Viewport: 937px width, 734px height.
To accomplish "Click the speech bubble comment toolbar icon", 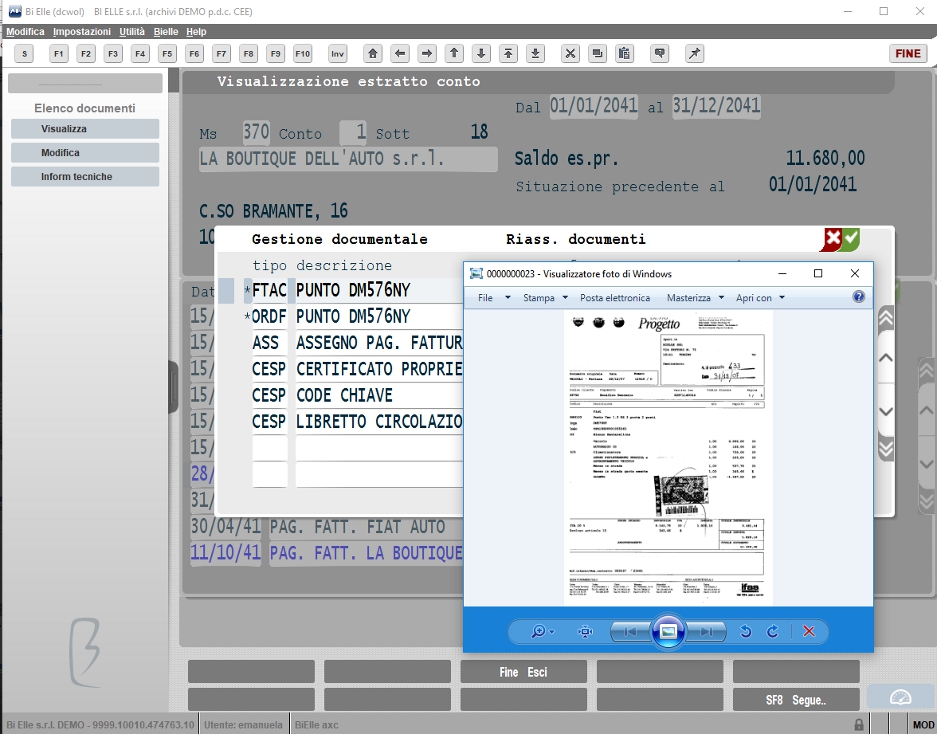I will 659,54.
